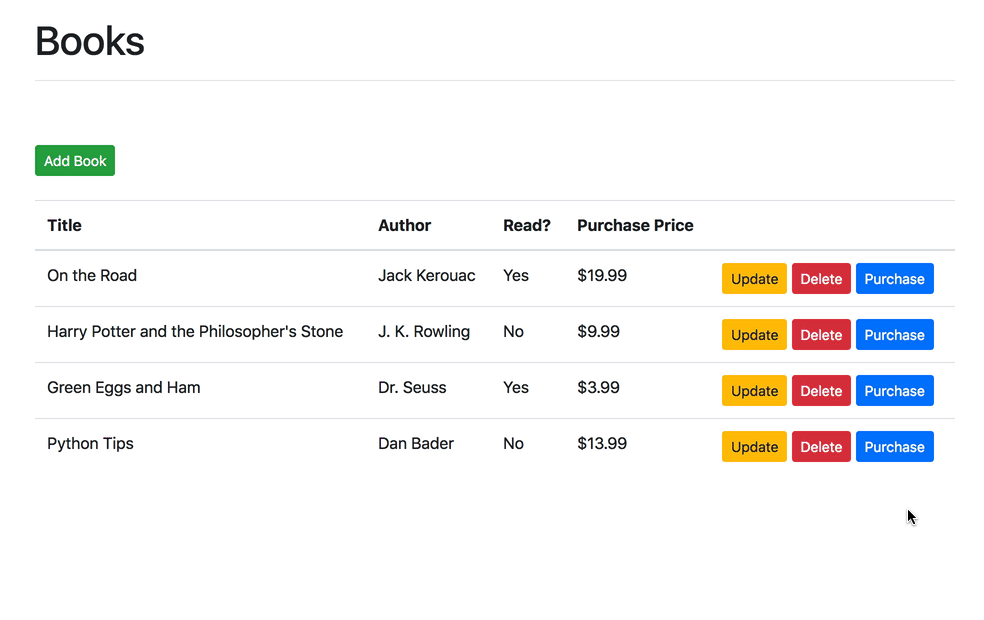Update the Python Tips book
Viewport: 984px width, 620px height.
753,446
